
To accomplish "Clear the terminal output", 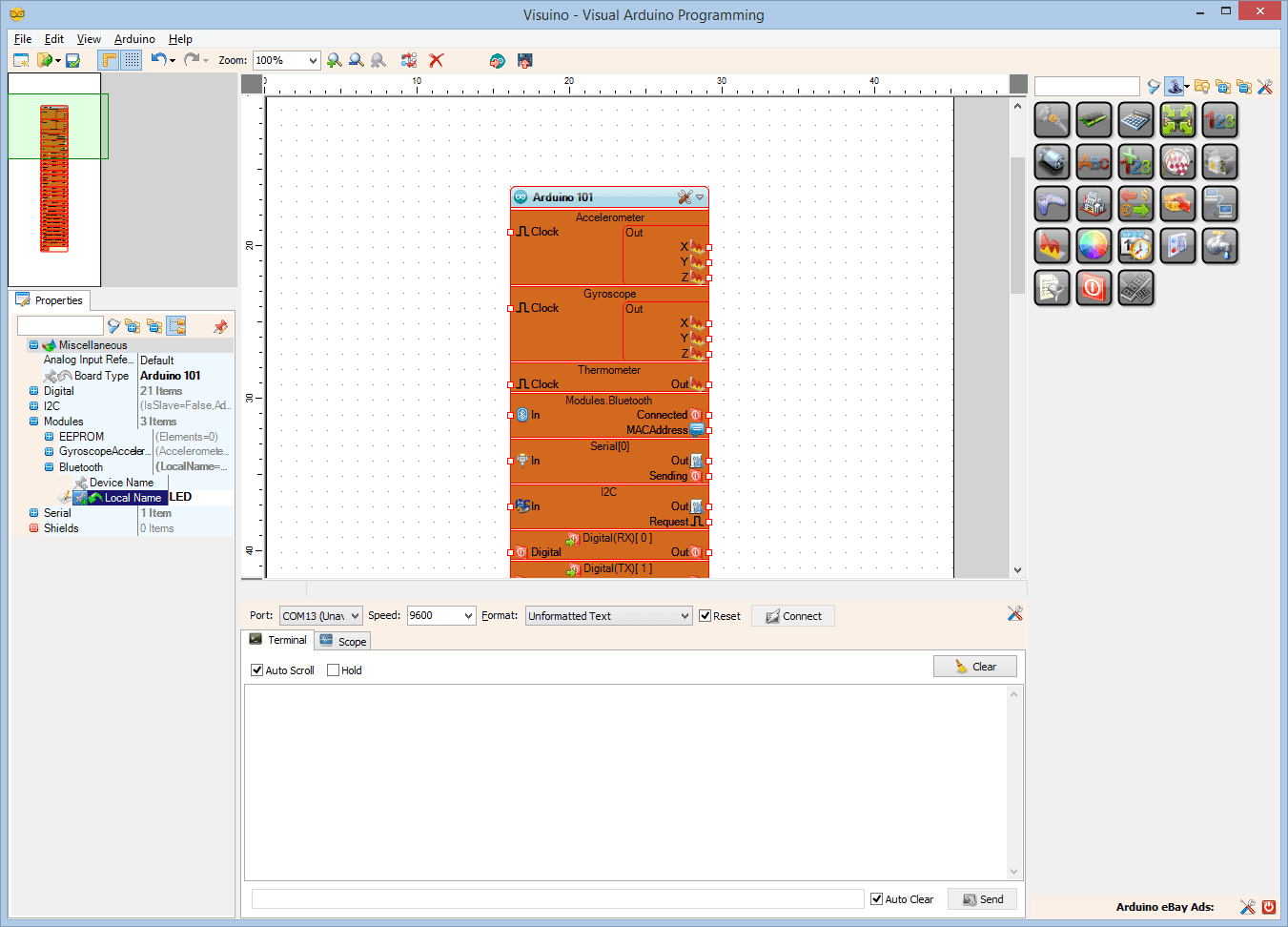I will [974, 665].
